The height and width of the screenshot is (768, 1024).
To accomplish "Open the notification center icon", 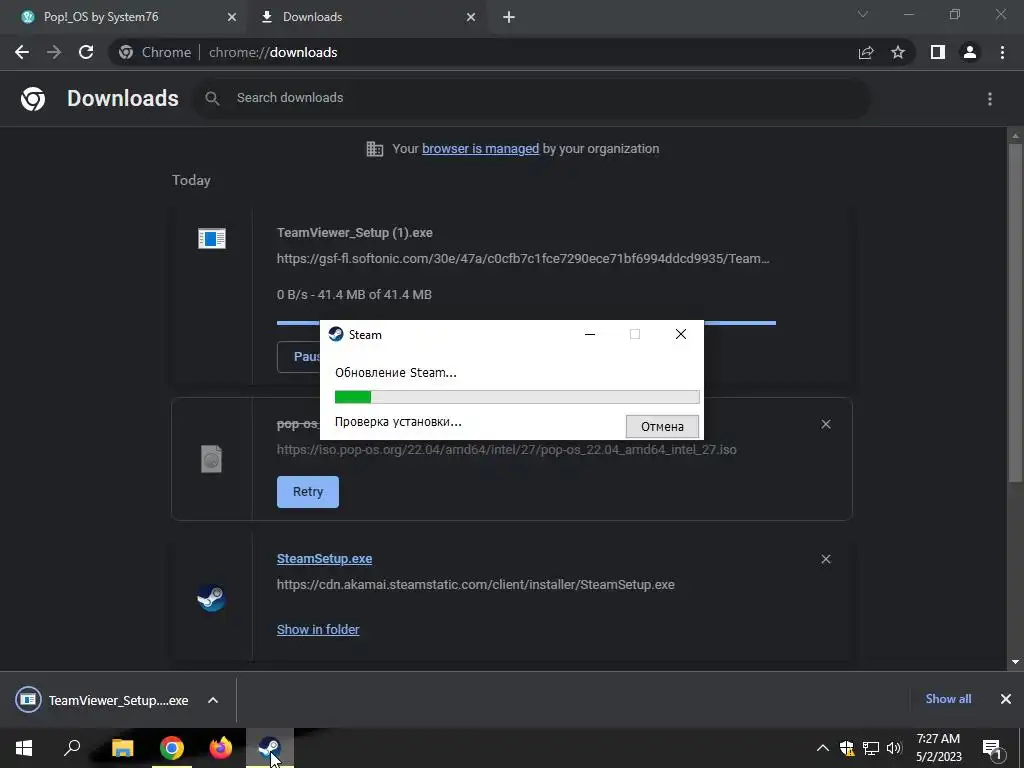I will [992, 748].
